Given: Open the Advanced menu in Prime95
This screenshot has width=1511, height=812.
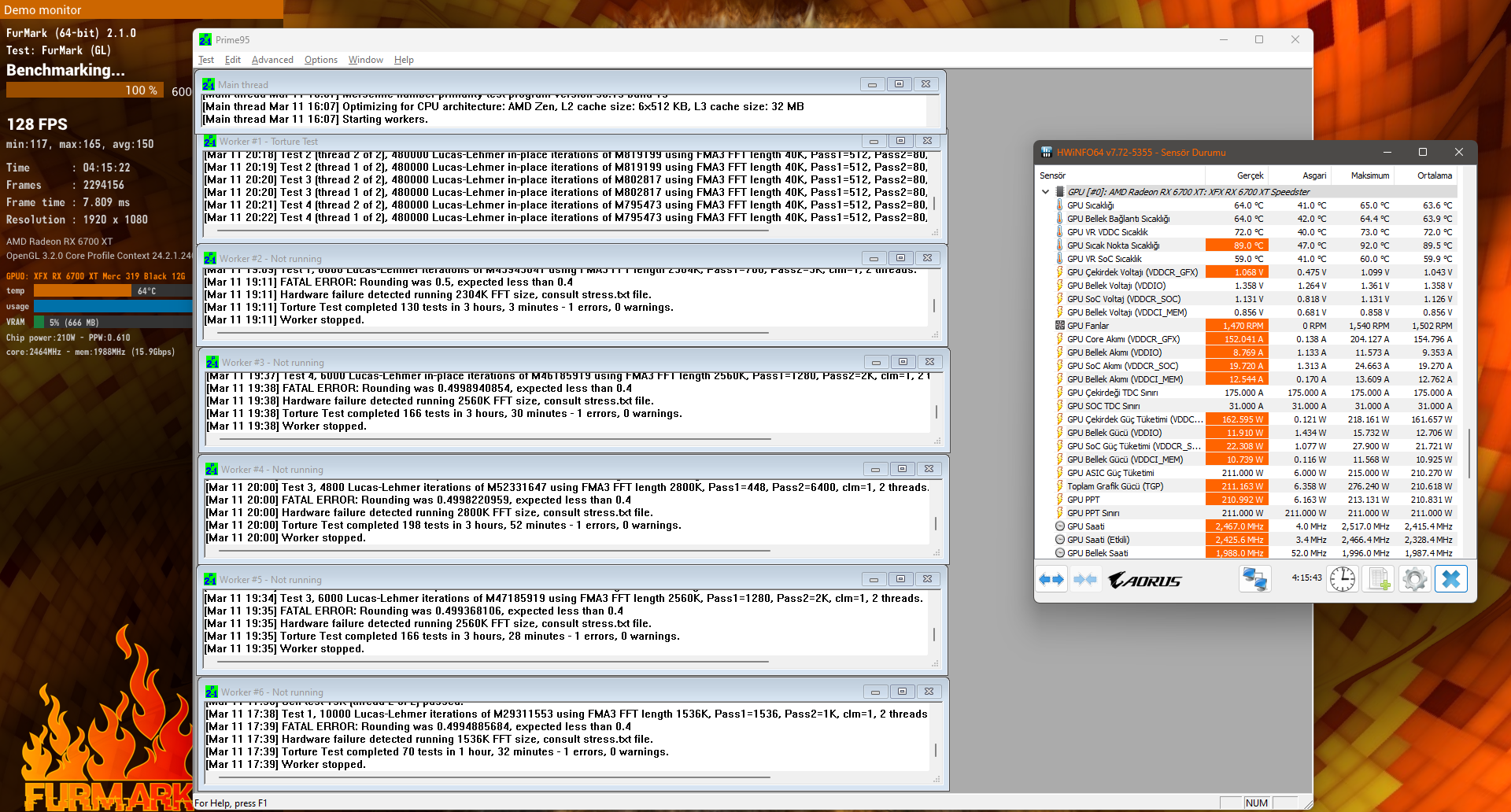Looking at the screenshot, I should coord(272,60).
